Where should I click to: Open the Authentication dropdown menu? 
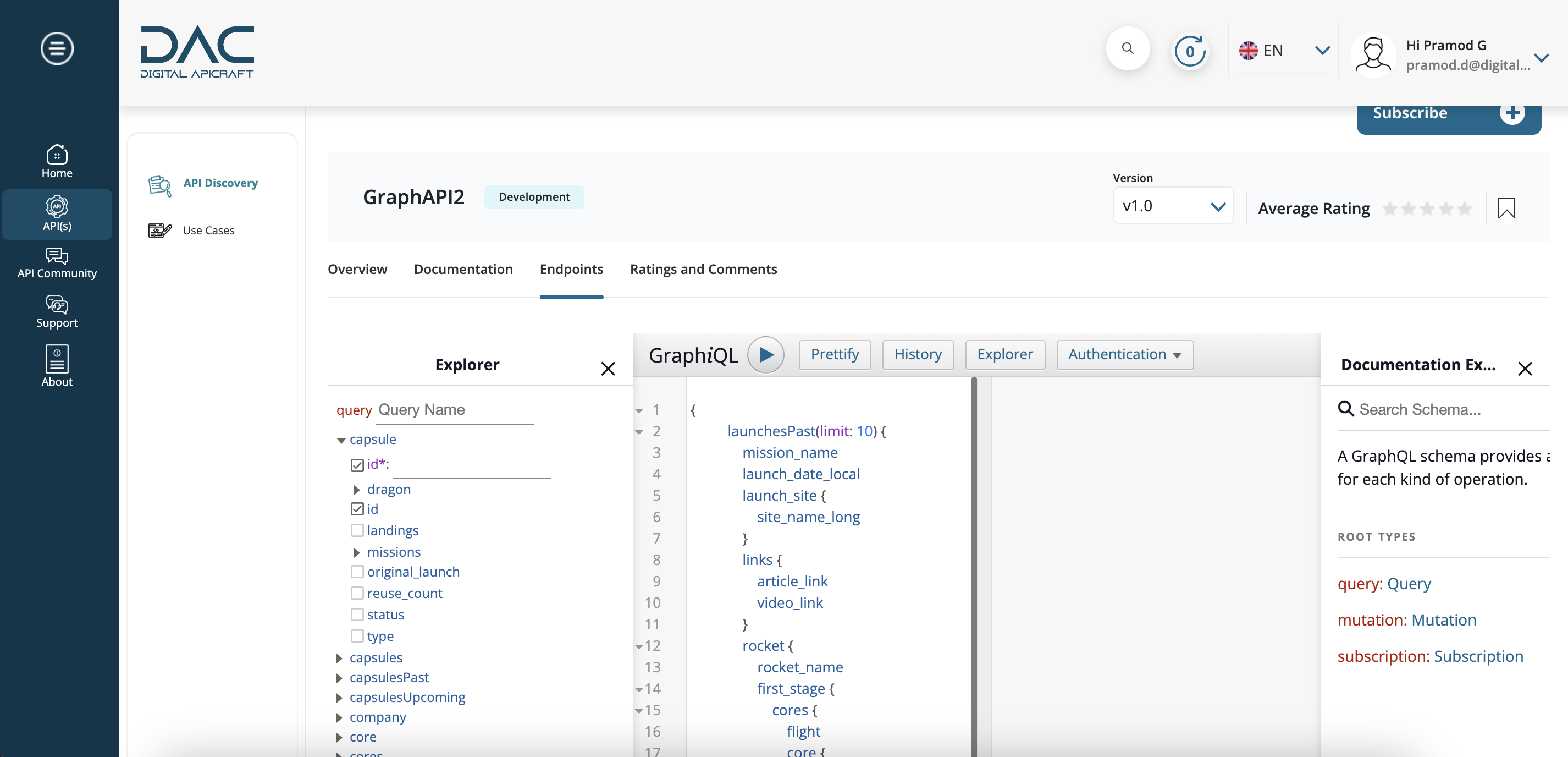[1123, 354]
